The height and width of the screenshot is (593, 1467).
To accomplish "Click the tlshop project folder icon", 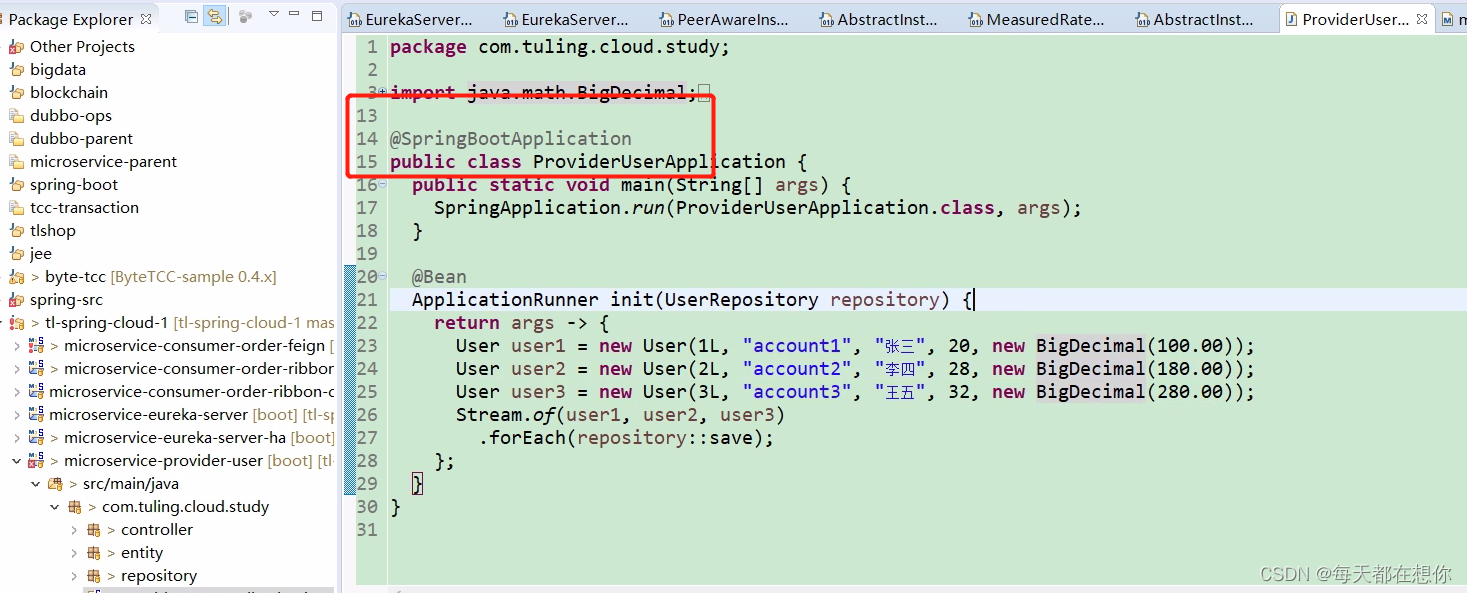I will (16, 231).
